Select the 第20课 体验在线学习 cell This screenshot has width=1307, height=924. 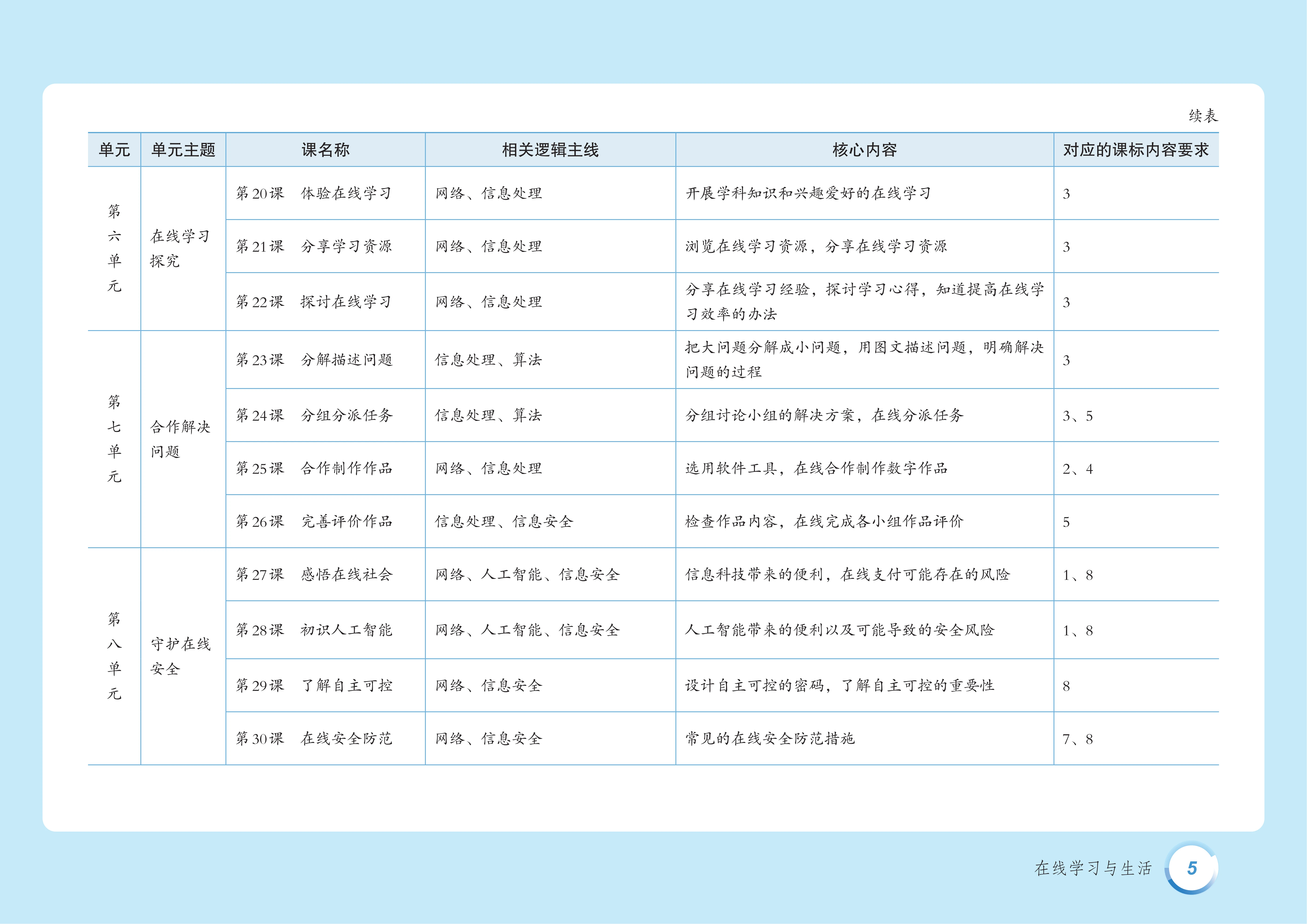click(x=314, y=193)
